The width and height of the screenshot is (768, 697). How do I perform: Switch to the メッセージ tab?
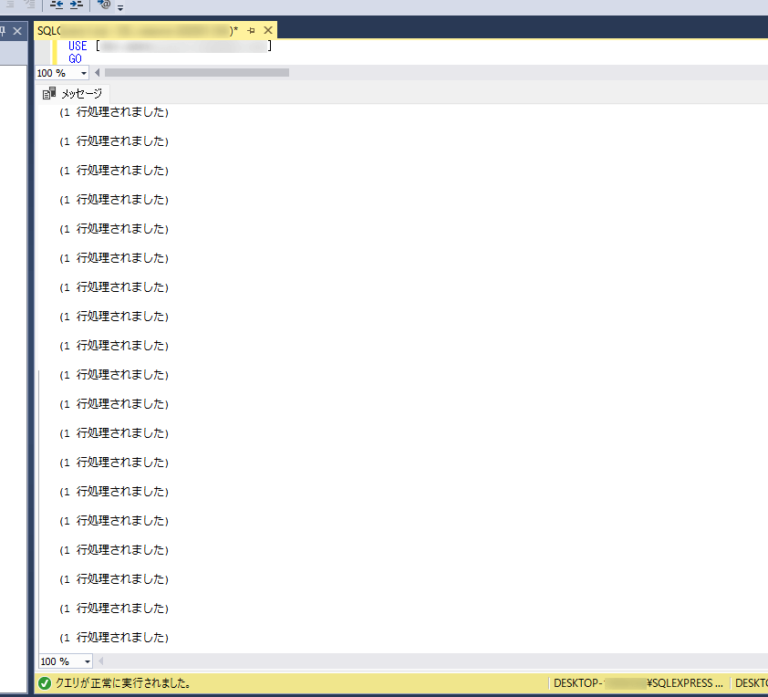coord(72,93)
